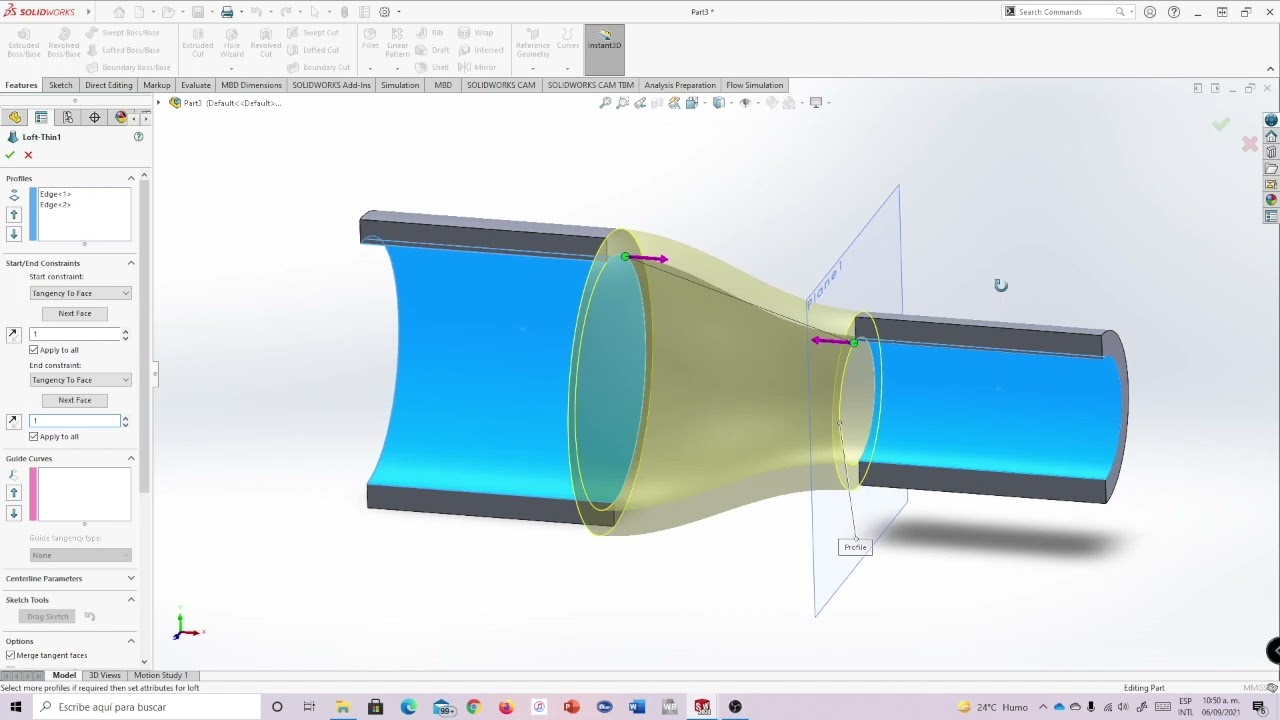Click the taskbar search box
Image resolution: width=1280 pixels, height=720 pixels.
148,707
